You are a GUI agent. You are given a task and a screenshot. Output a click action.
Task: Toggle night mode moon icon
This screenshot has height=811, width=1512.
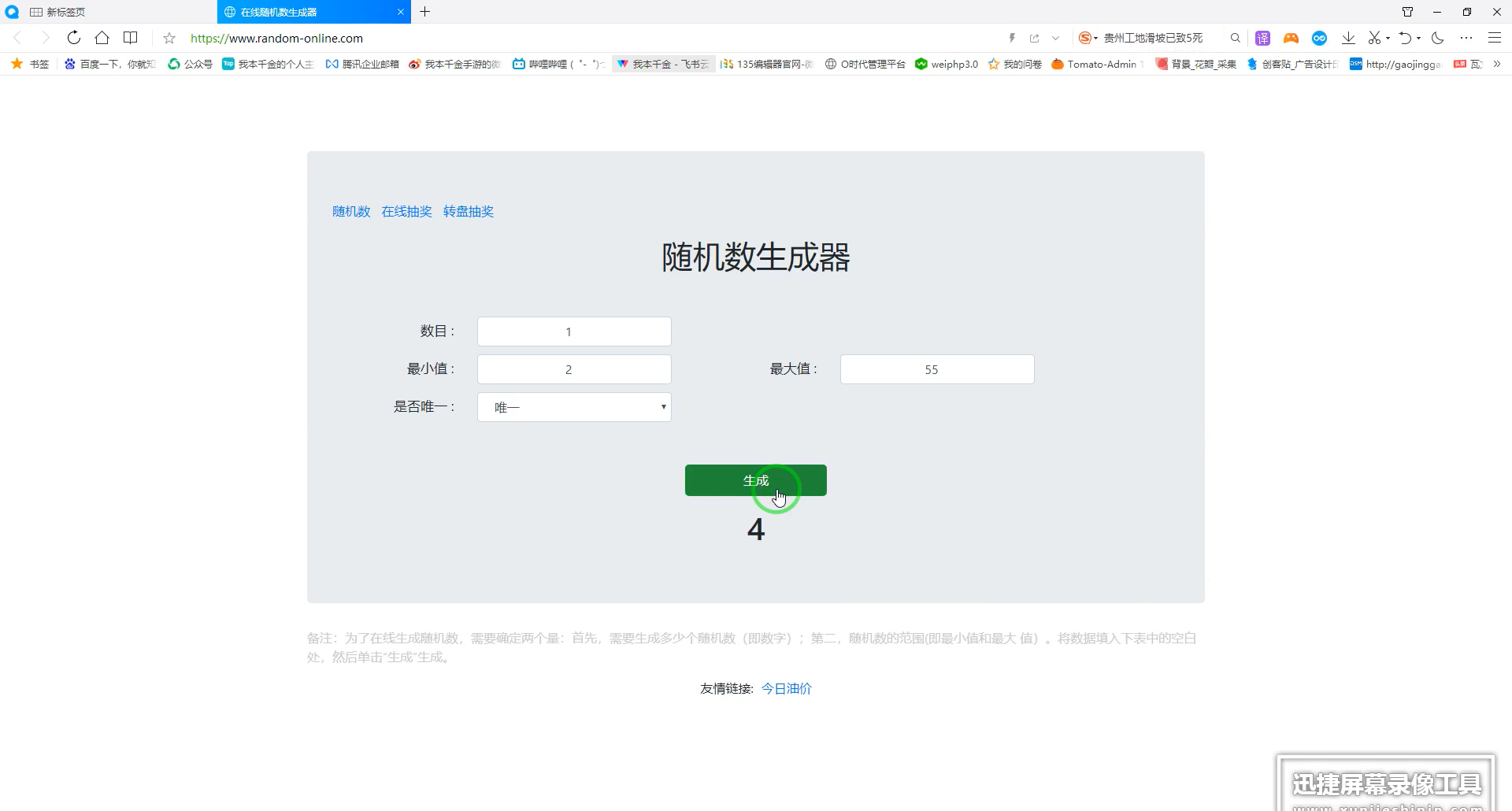(x=1438, y=38)
